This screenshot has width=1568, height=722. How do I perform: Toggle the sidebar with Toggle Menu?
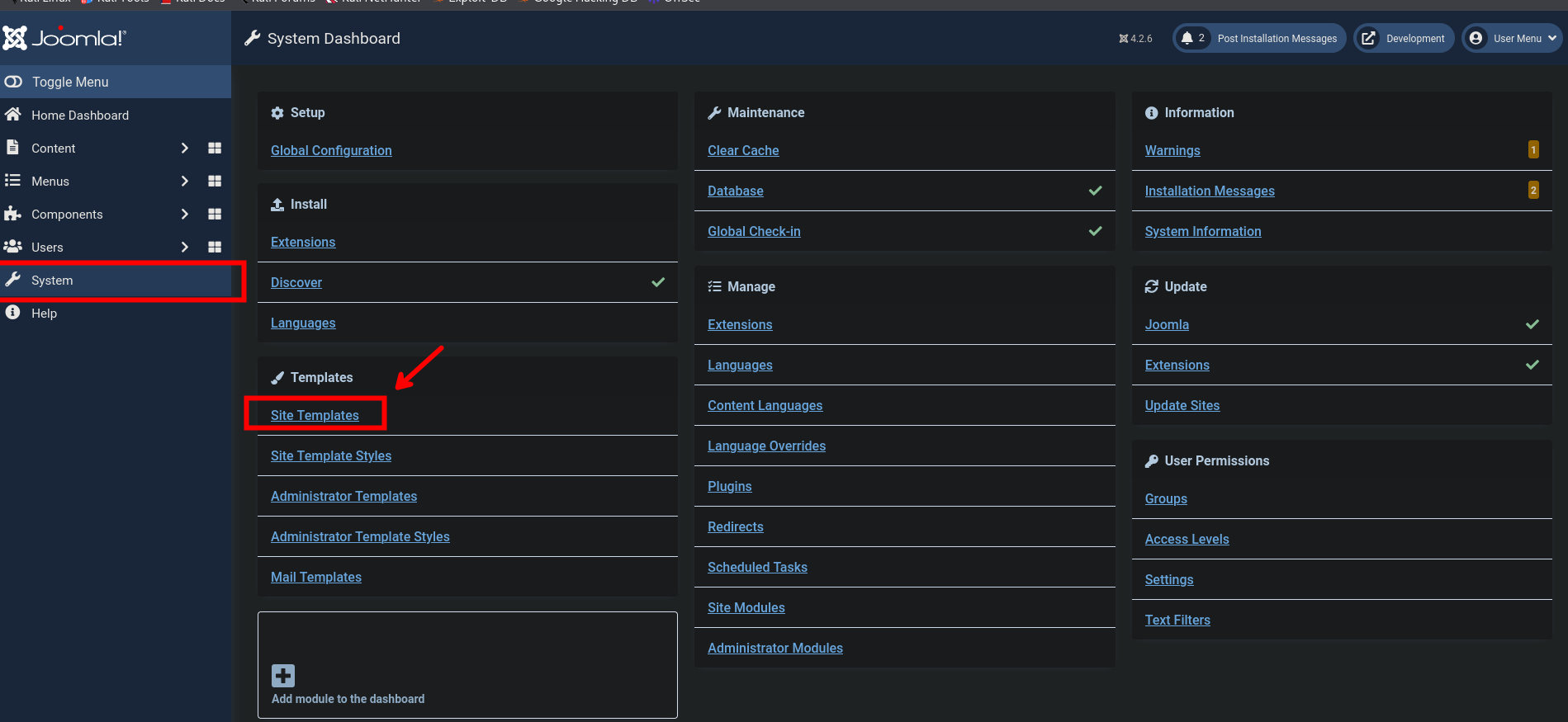[70, 82]
